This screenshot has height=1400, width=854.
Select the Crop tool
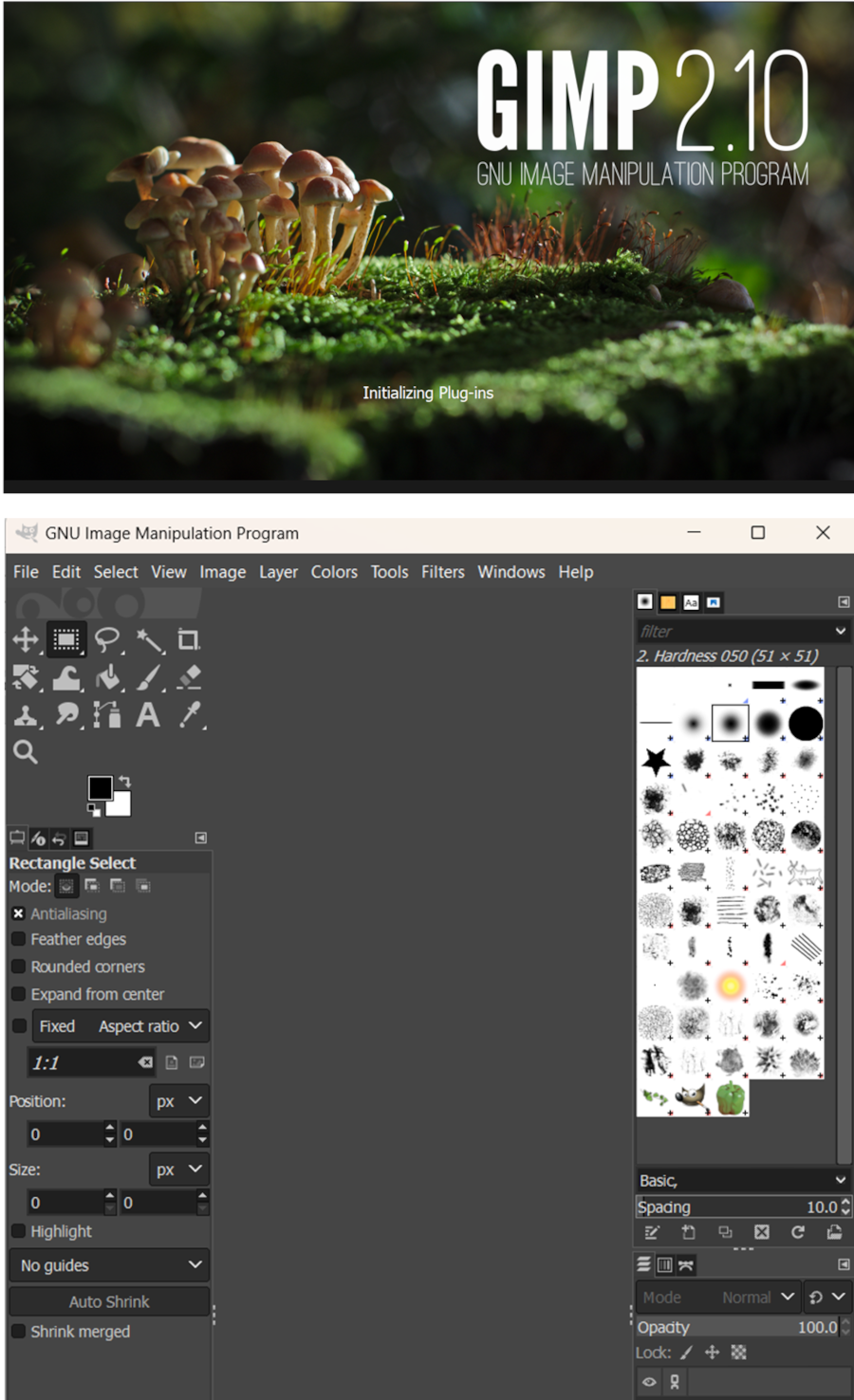click(x=189, y=639)
